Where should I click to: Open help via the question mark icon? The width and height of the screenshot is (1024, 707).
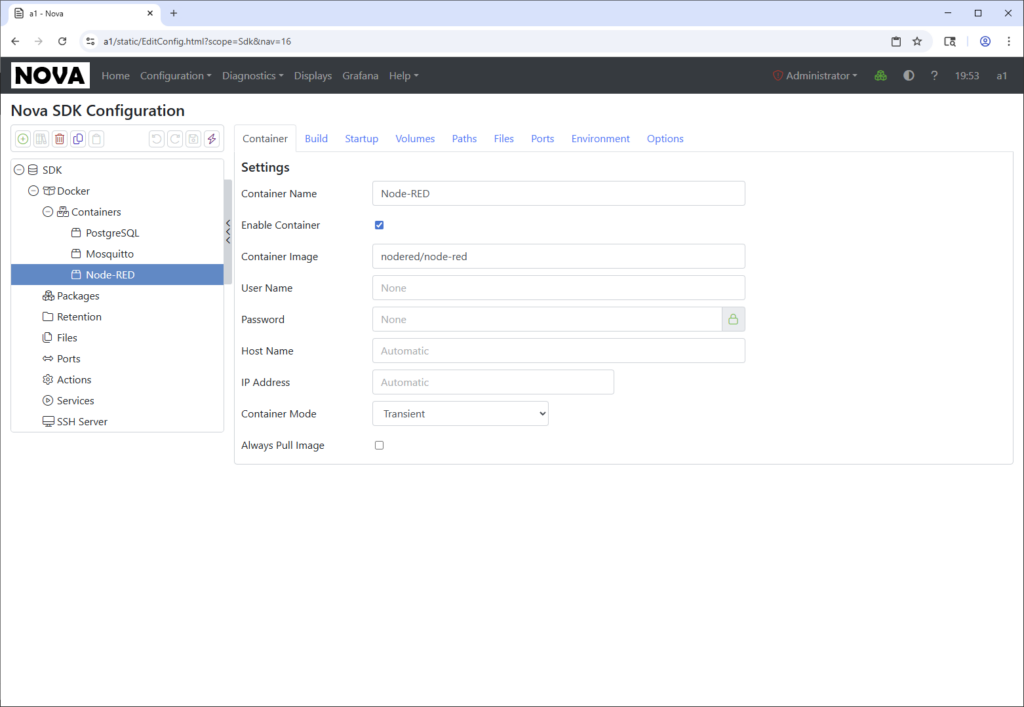pyautogui.click(x=934, y=76)
